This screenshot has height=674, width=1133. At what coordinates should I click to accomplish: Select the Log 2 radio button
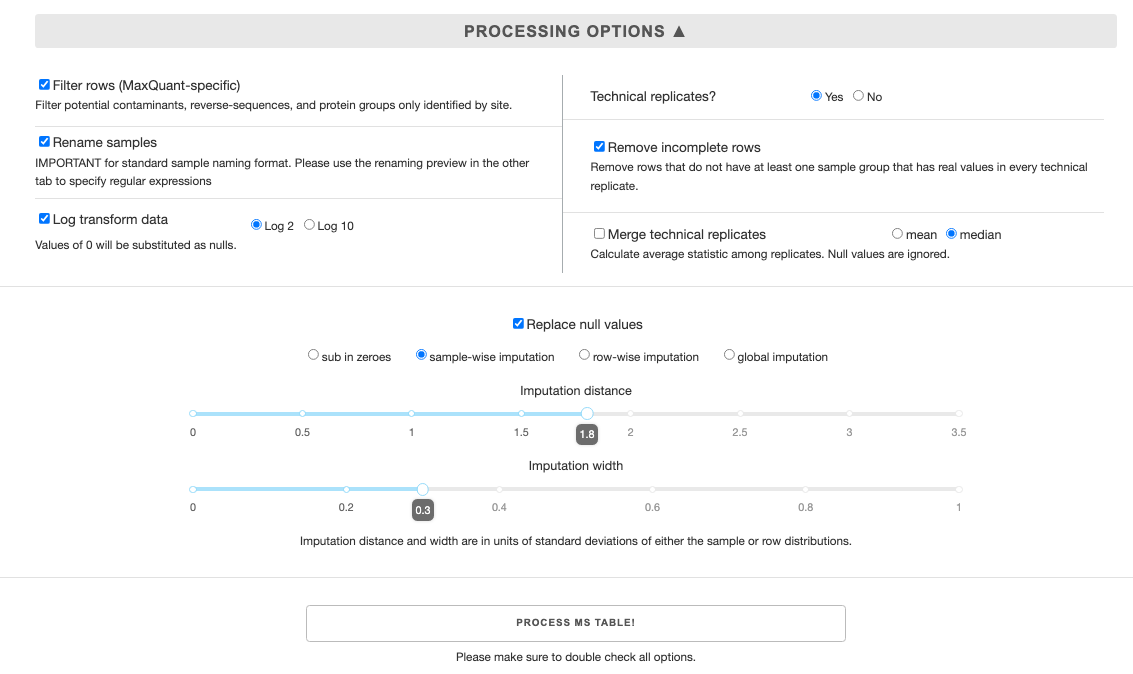point(256,225)
